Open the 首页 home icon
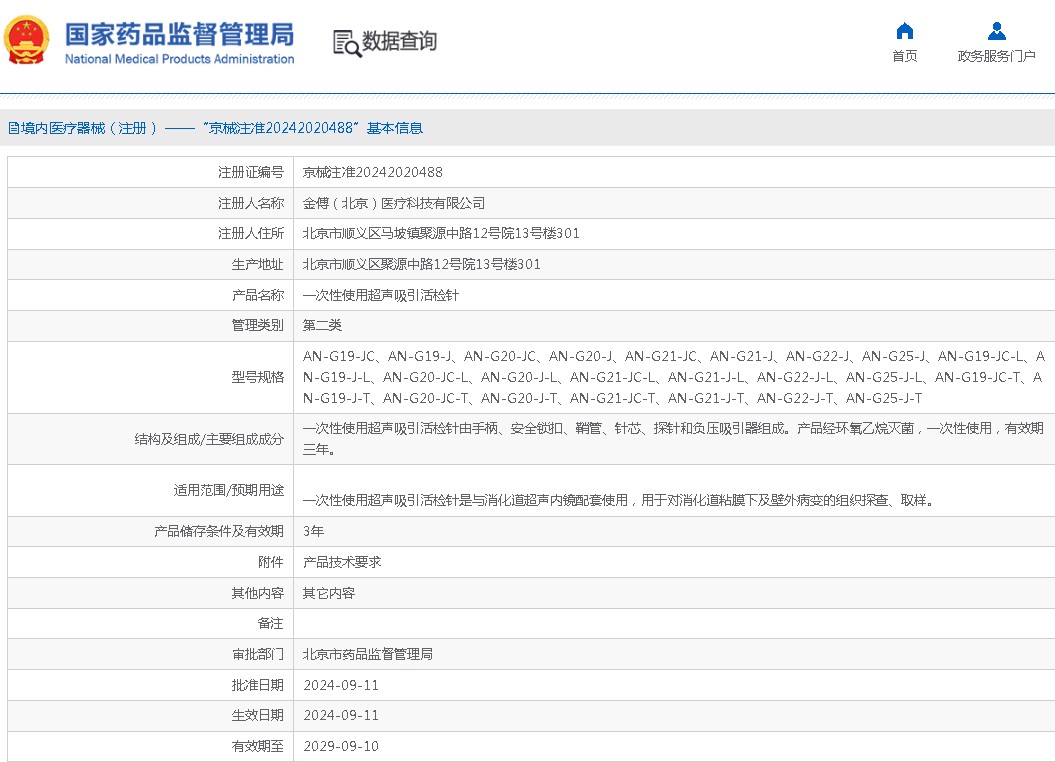 (x=904, y=31)
